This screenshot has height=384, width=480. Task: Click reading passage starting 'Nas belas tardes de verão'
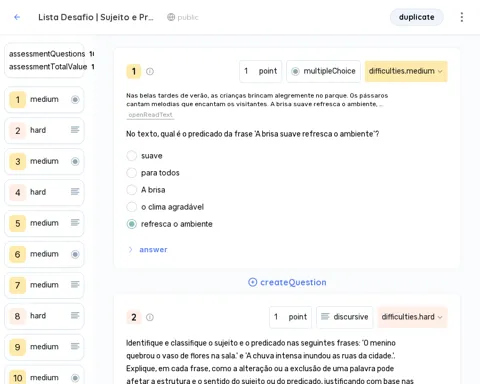coord(257,100)
